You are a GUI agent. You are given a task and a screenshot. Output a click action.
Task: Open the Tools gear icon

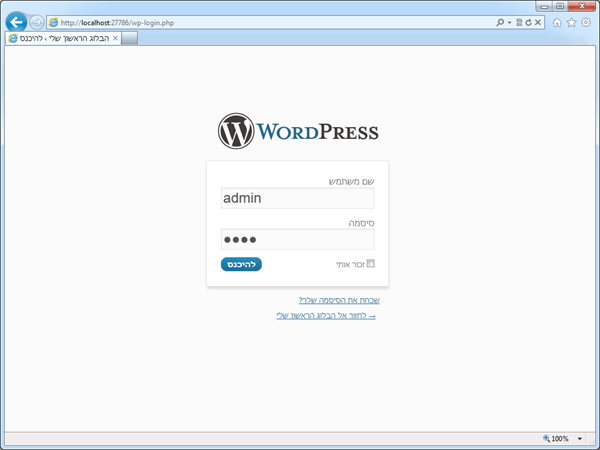pyautogui.click(x=586, y=22)
